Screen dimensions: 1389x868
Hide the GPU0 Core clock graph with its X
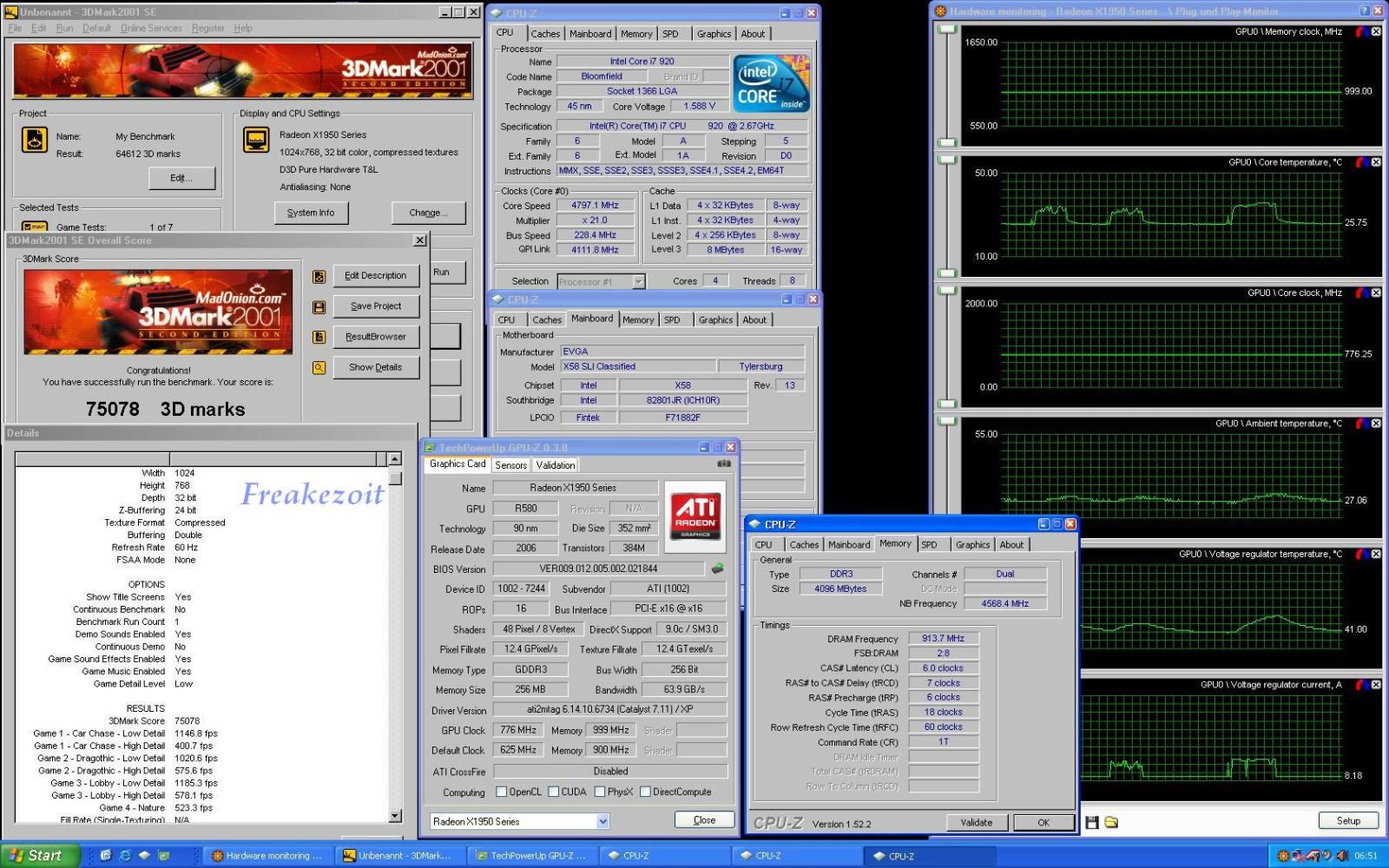tap(1376, 293)
